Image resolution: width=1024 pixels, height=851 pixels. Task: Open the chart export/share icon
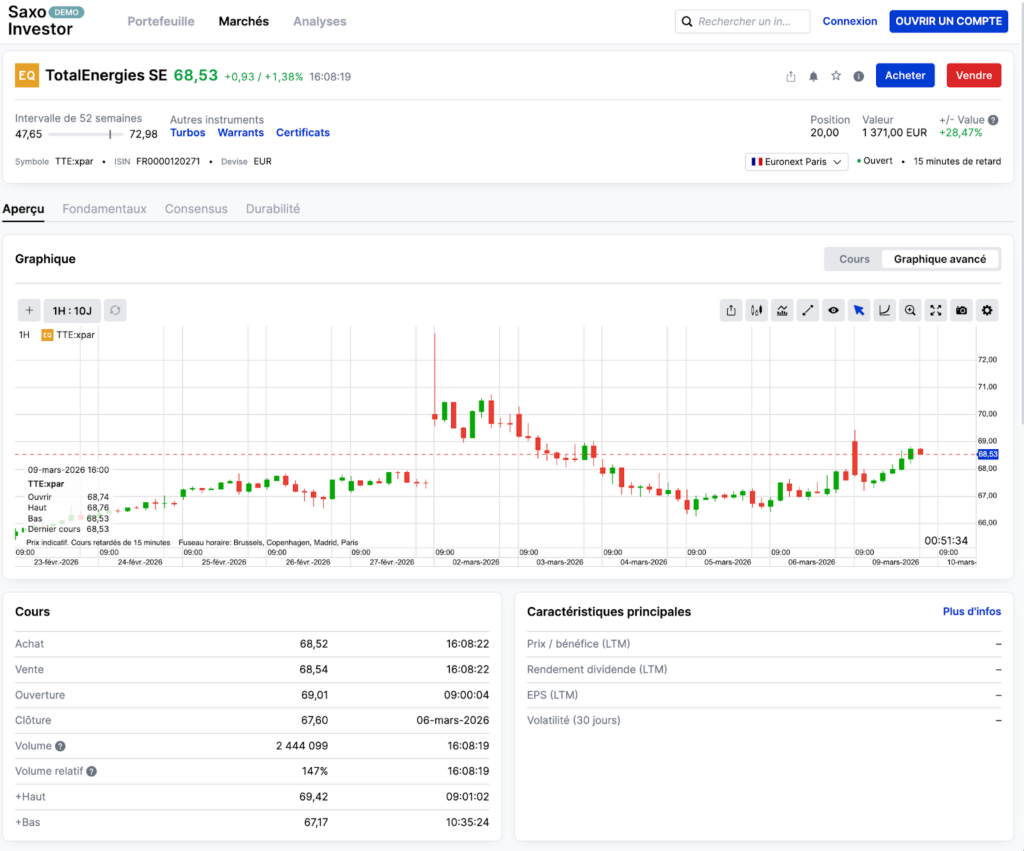click(x=731, y=310)
